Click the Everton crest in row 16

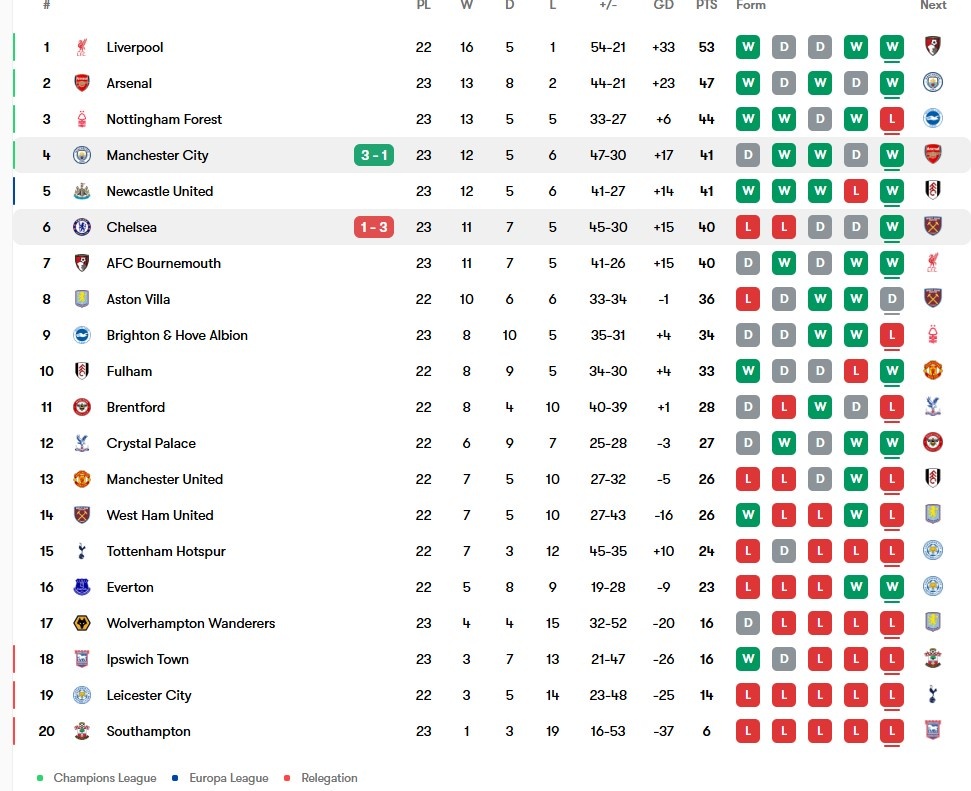[x=82, y=587]
